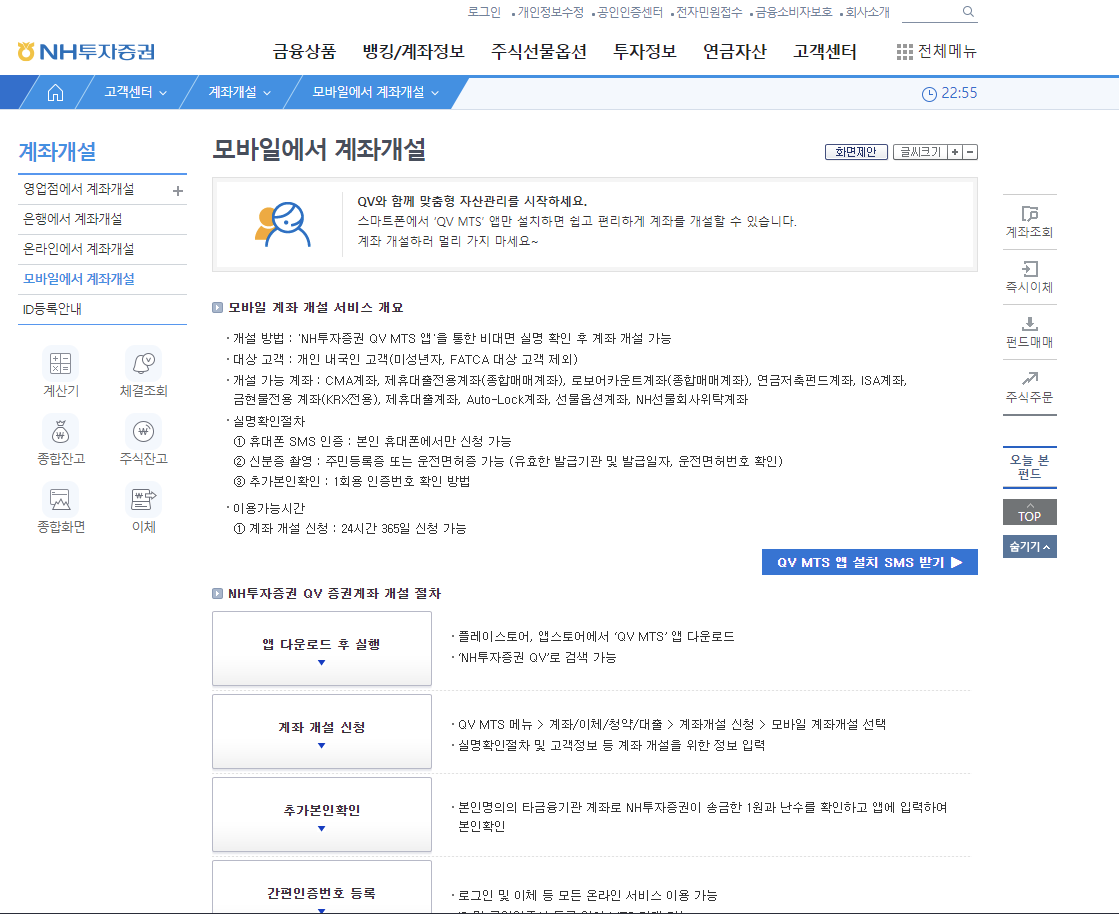Click the customer support illustration
1119x914 pixels.
pyautogui.click(x=283, y=224)
